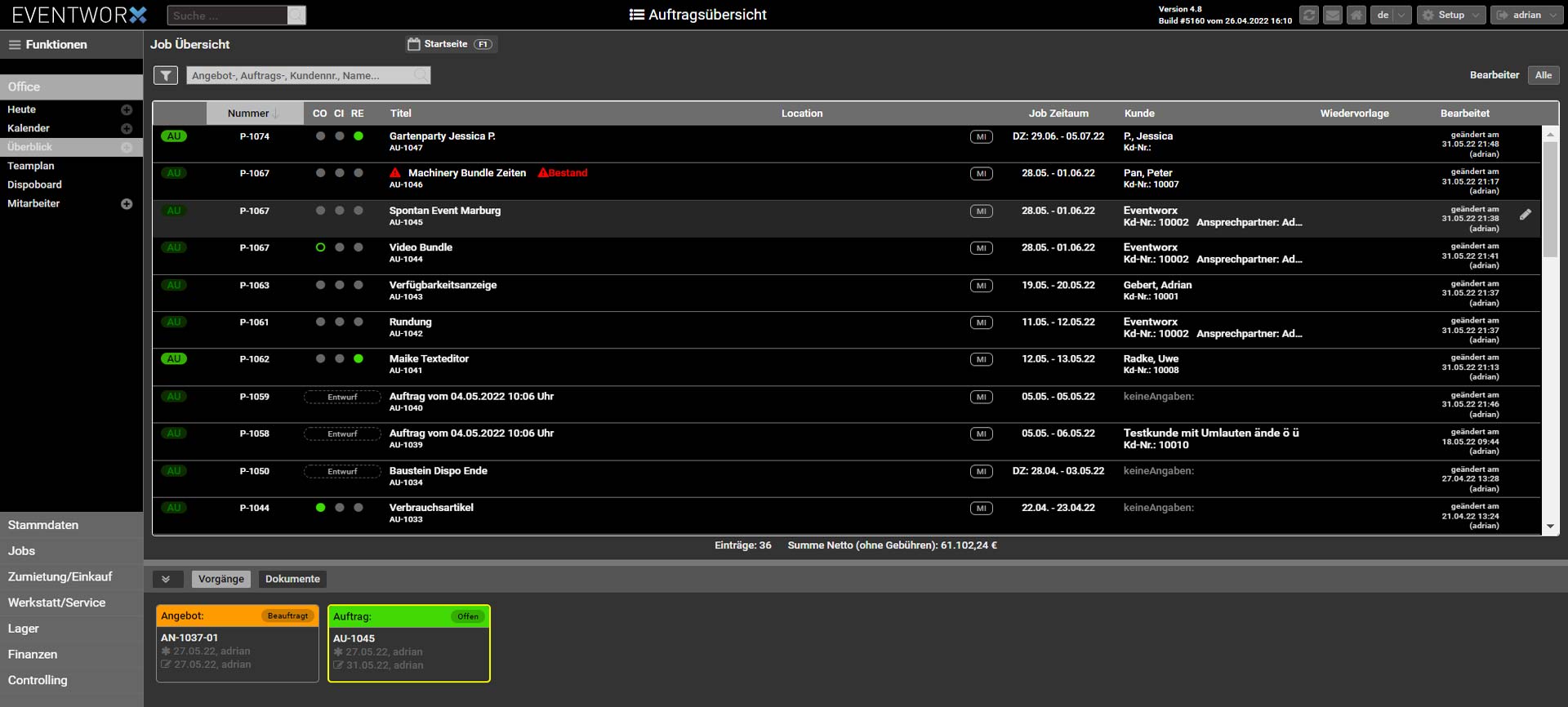Click the plus icon next to Heute

coord(127,110)
